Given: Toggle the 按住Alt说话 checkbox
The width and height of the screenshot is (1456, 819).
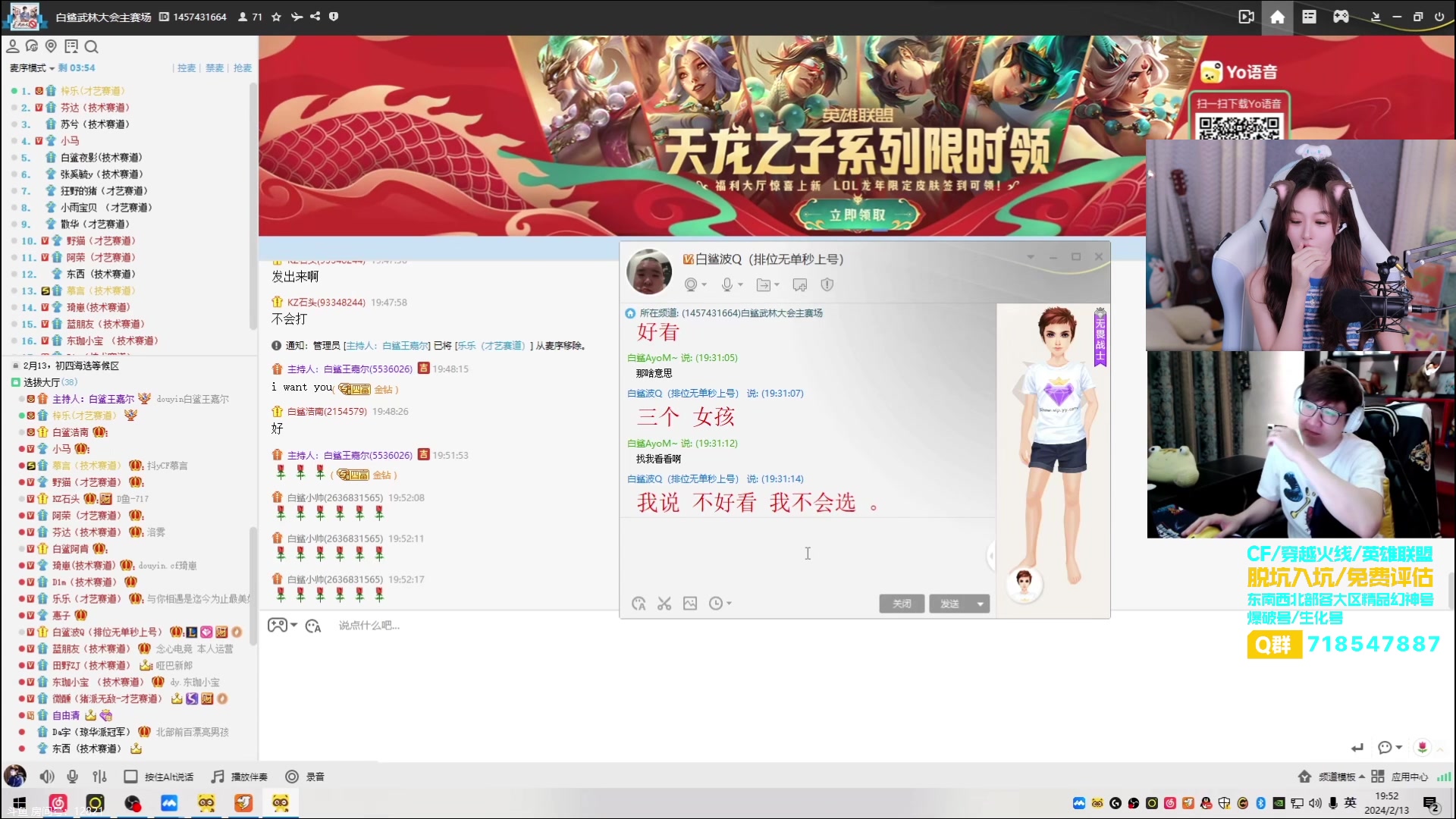Looking at the screenshot, I should tap(130, 777).
